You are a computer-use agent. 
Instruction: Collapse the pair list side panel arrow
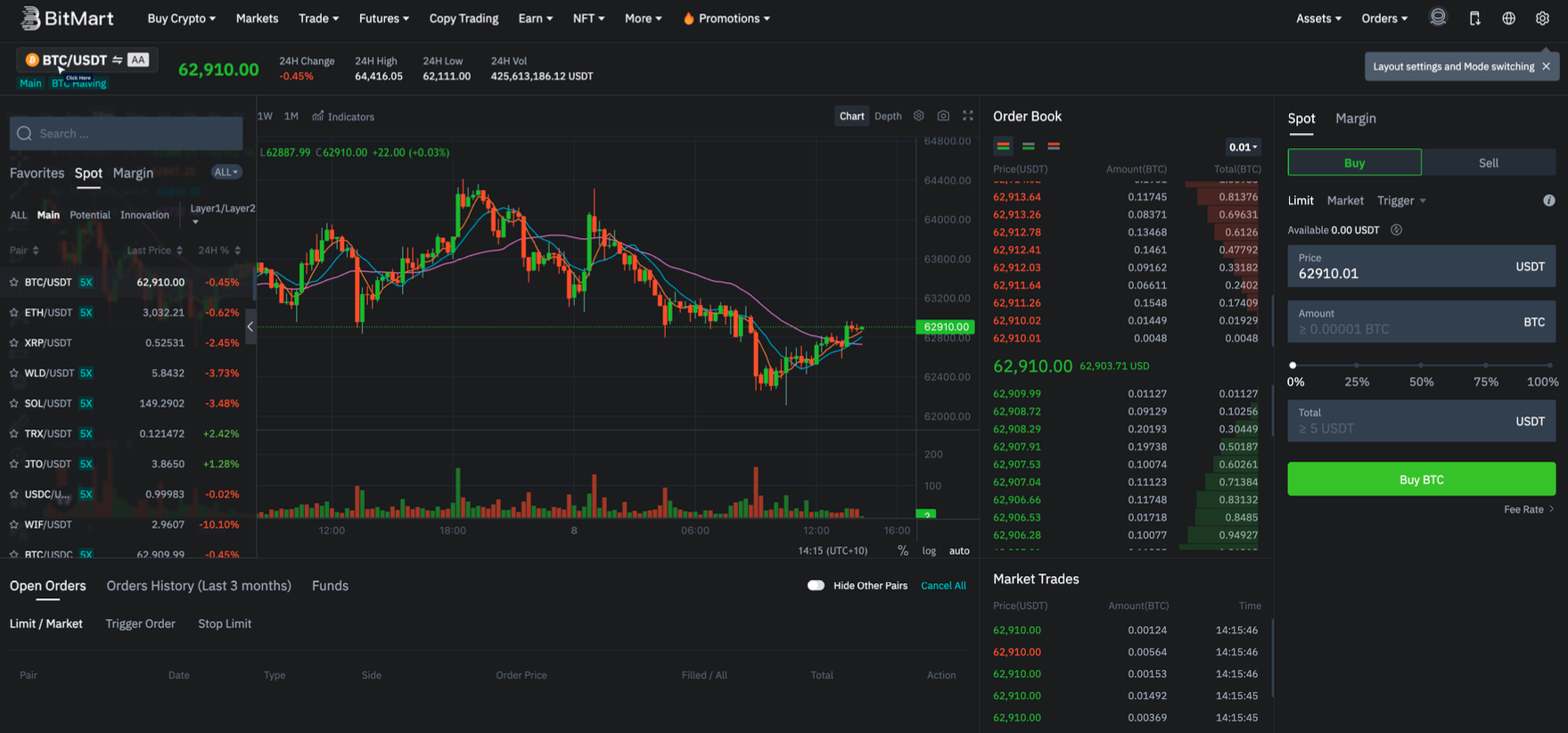pyautogui.click(x=250, y=326)
